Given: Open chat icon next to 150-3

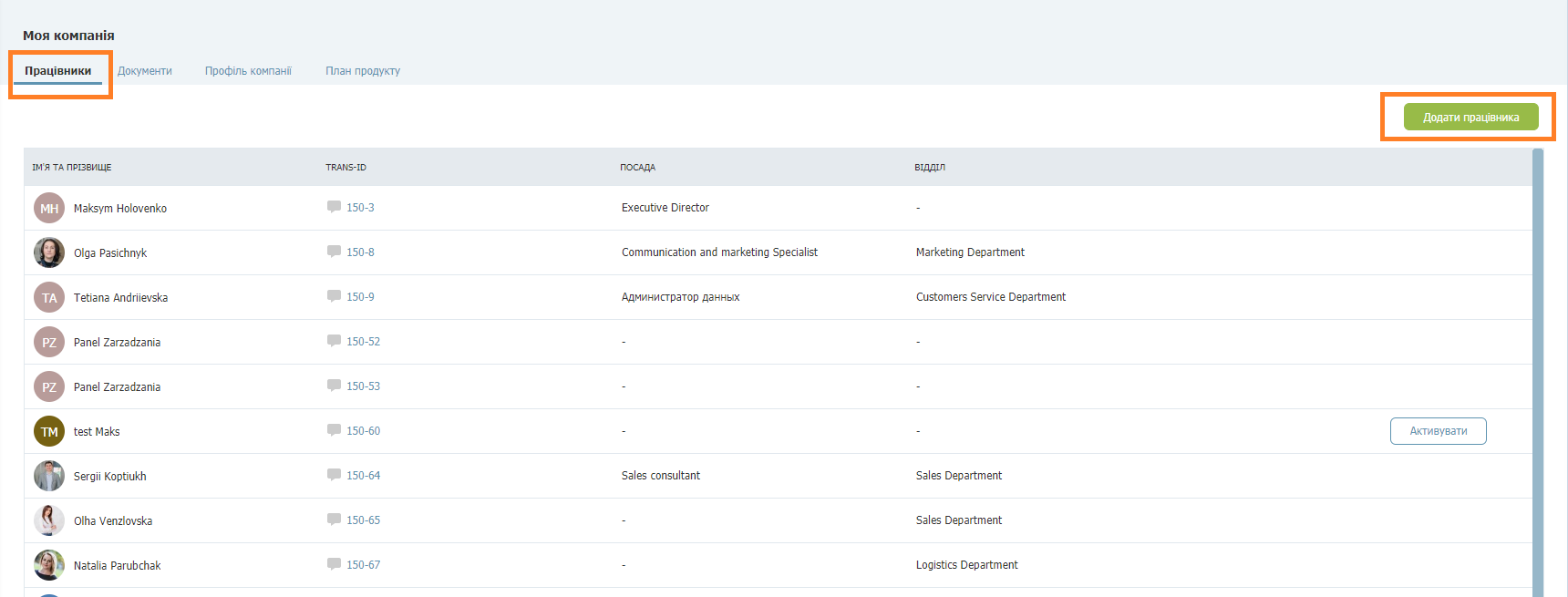Looking at the screenshot, I should tap(334, 207).
